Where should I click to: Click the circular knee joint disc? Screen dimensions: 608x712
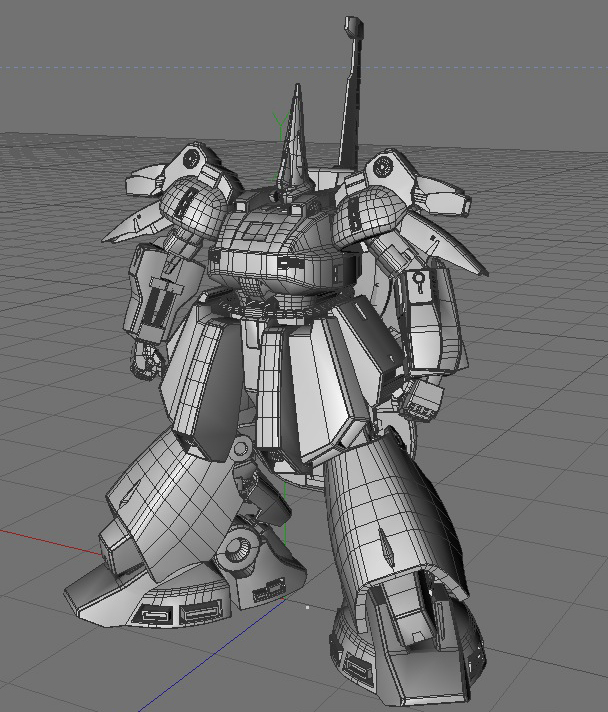240,550
